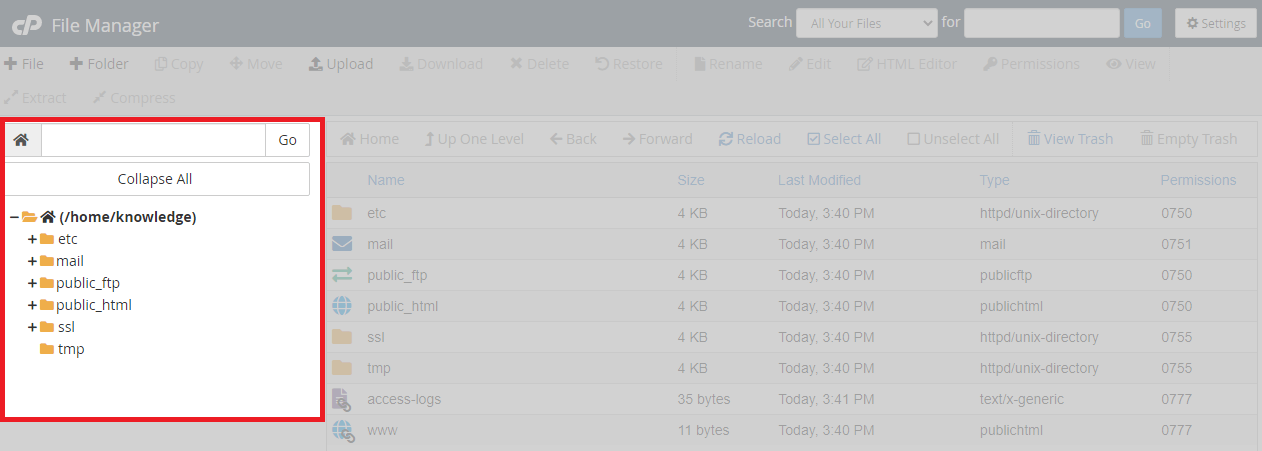Click the tmp folder icon in file list
Screen dimensions: 1262x451
point(343,367)
